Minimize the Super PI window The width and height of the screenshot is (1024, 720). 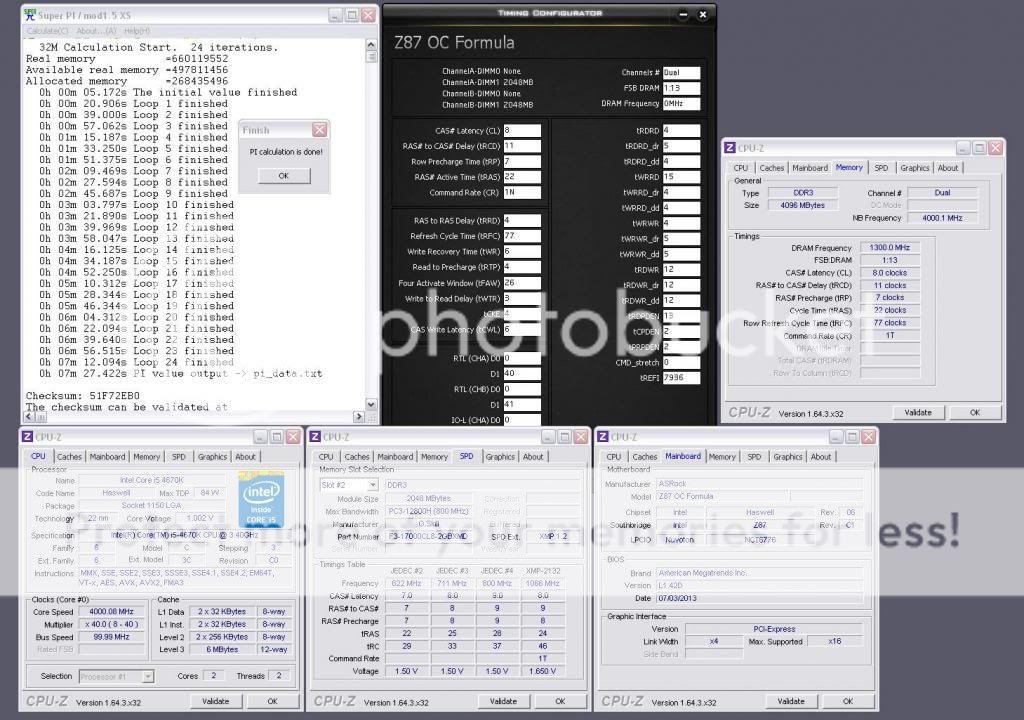click(x=334, y=15)
